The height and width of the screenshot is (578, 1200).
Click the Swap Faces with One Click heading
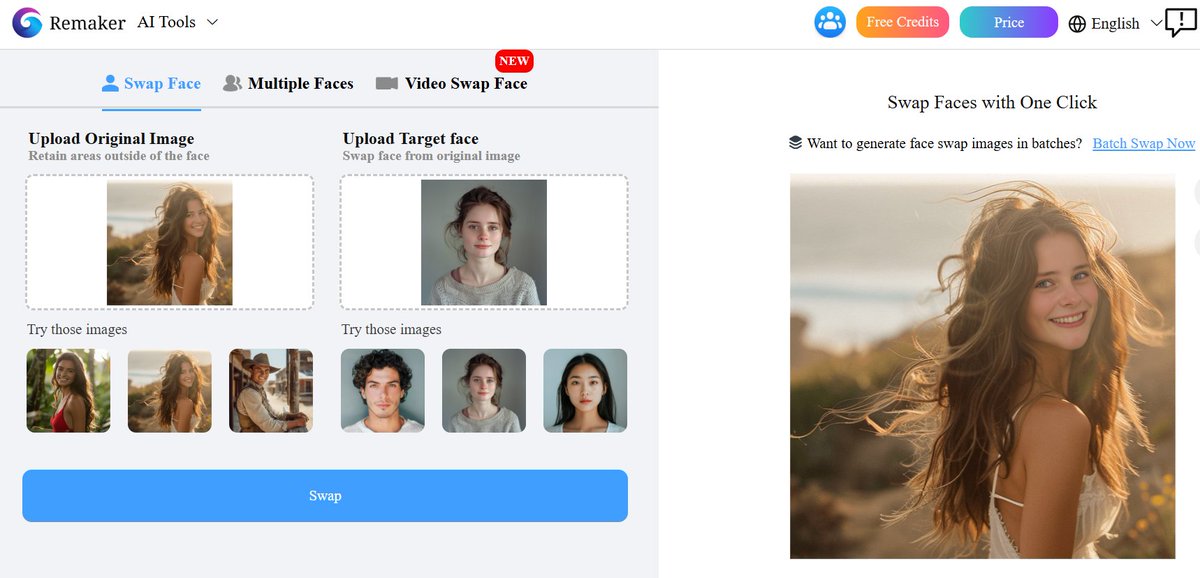coord(992,102)
